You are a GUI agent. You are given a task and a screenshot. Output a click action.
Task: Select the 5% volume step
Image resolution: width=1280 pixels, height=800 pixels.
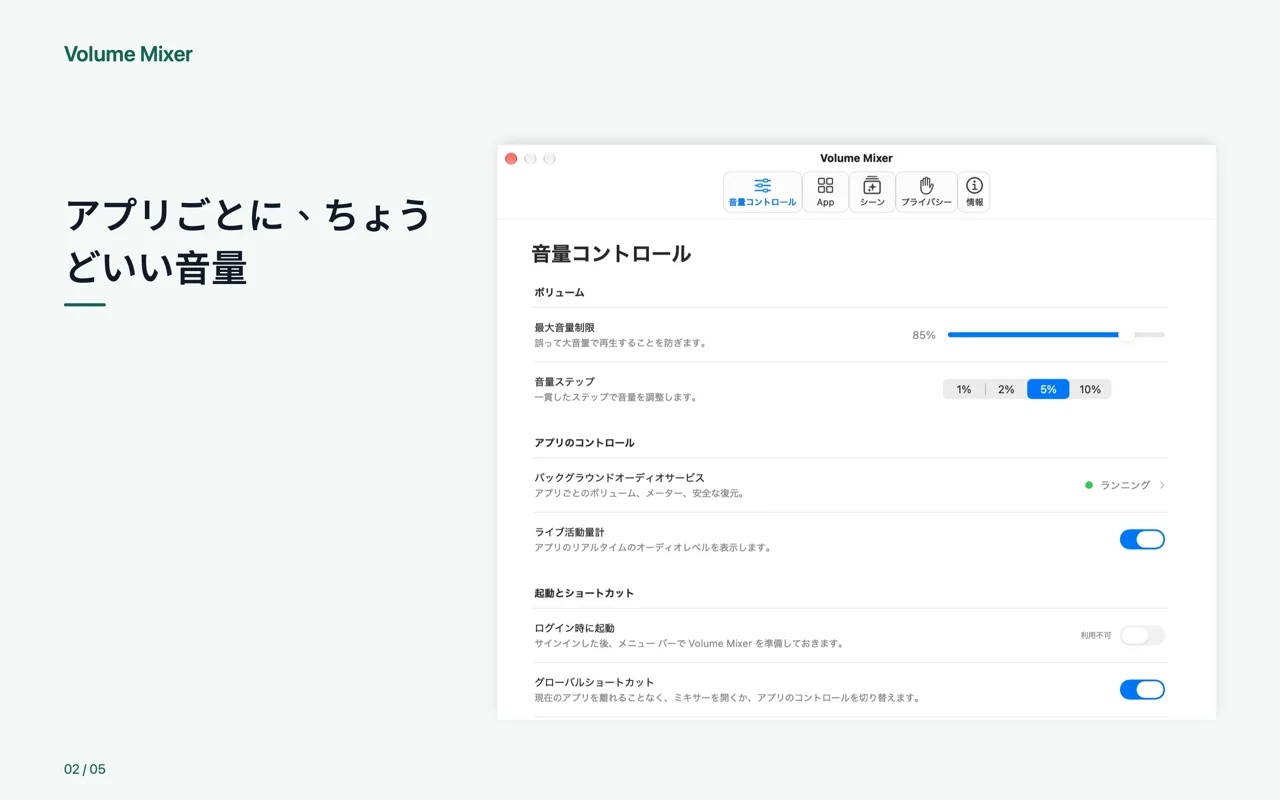click(1048, 389)
